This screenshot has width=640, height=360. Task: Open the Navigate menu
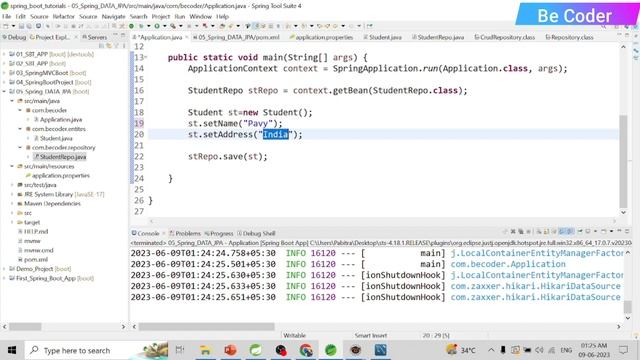[113, 16]
